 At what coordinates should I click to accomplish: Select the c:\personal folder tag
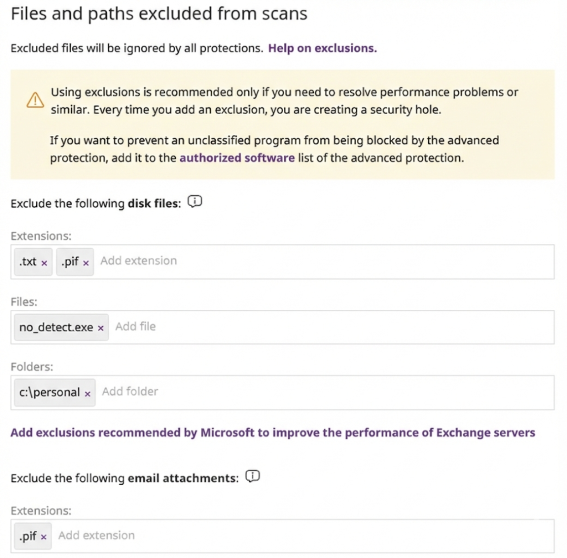55,392
